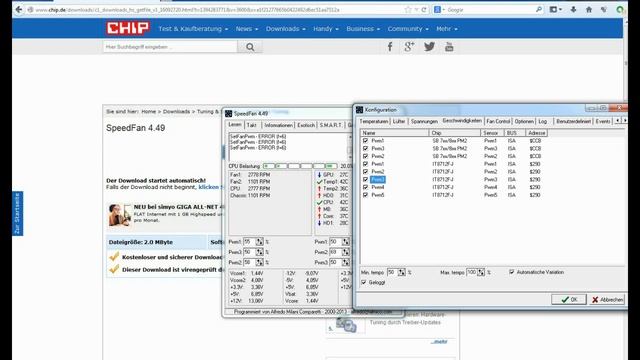The image size is (640, 360).
Task: Adjust the Min. tempo stepper arrows
Action: (x=402, y=272)
